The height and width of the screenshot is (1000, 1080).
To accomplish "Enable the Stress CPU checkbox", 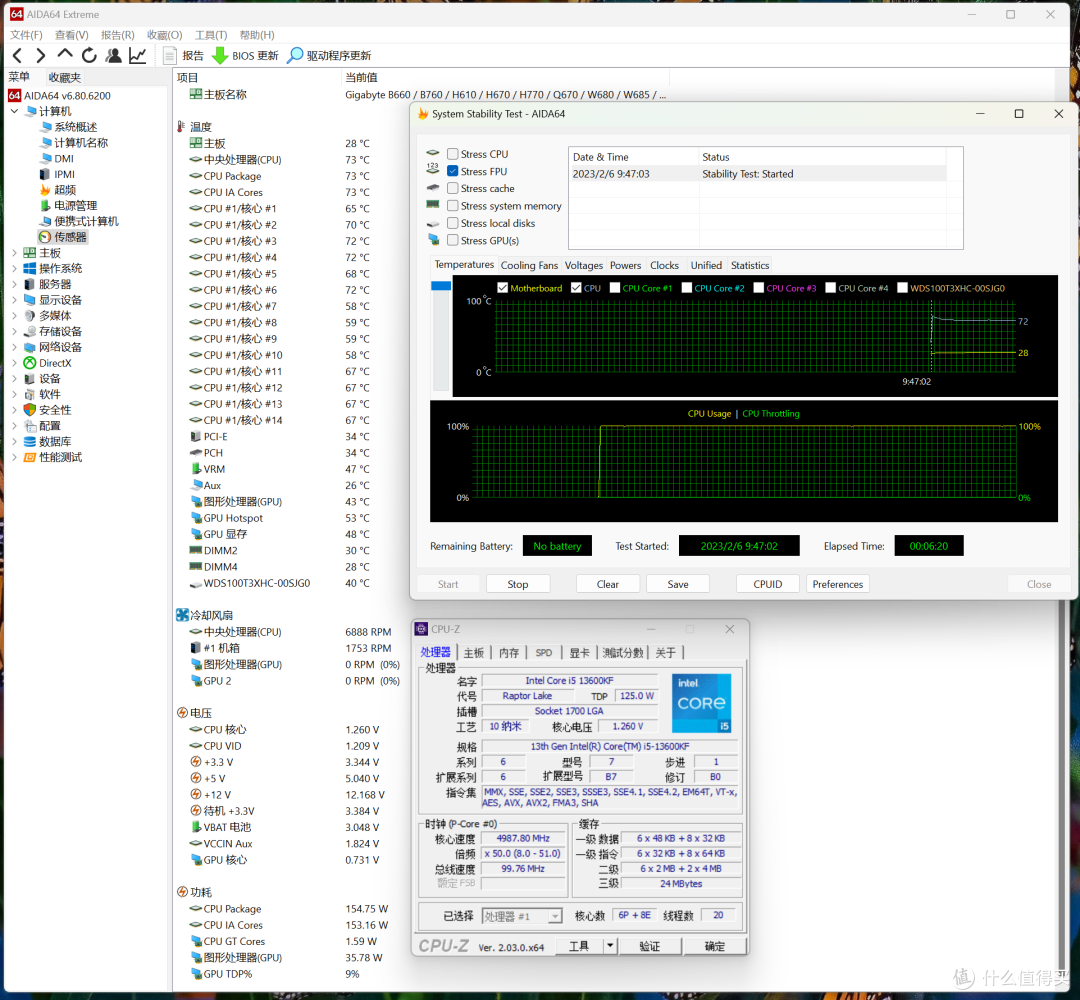I will click(x=453, y=154).
